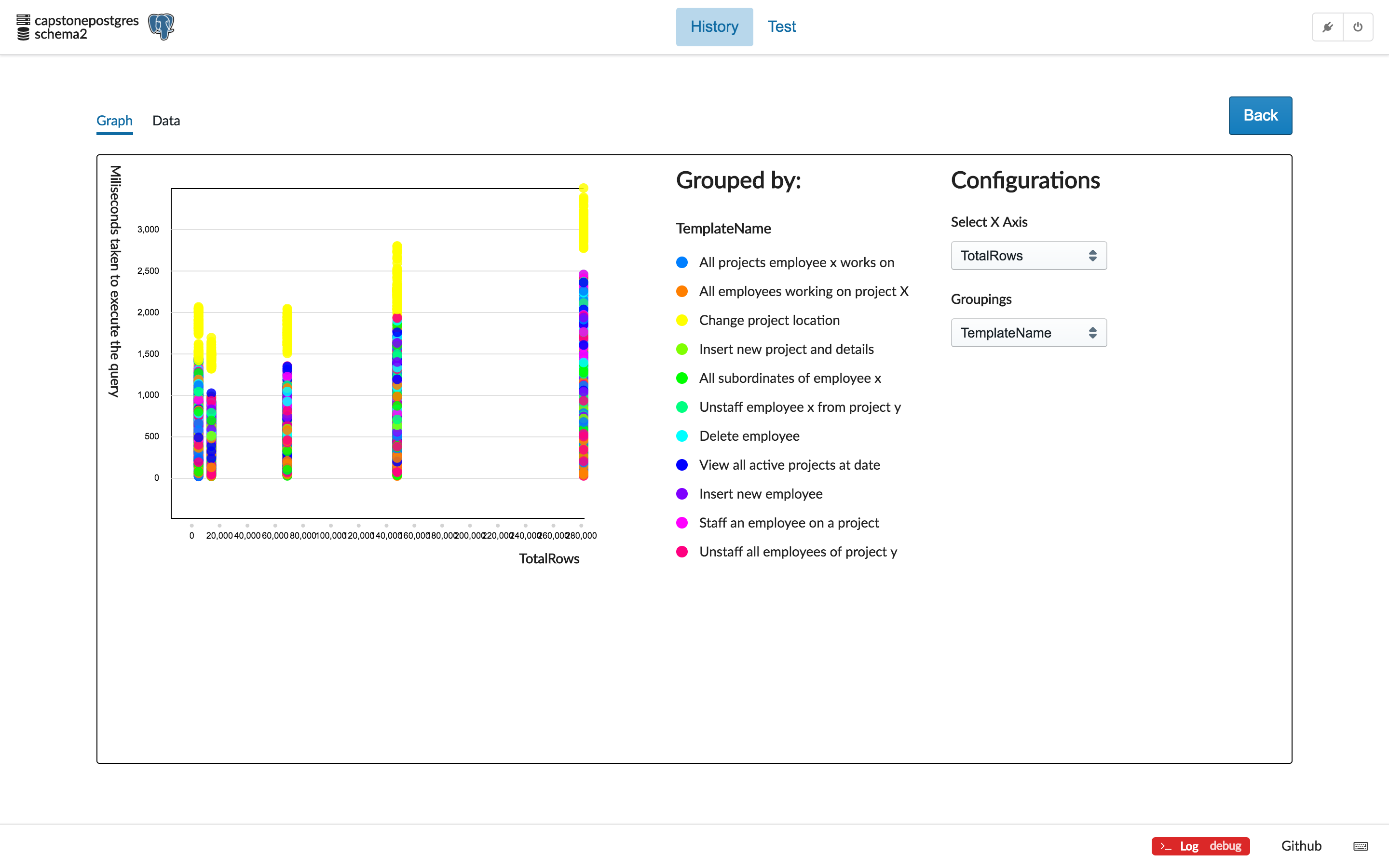Click the blue All projects employee swatch
Viewport: 1389px width, 868px height.
(x=682, y=262)
